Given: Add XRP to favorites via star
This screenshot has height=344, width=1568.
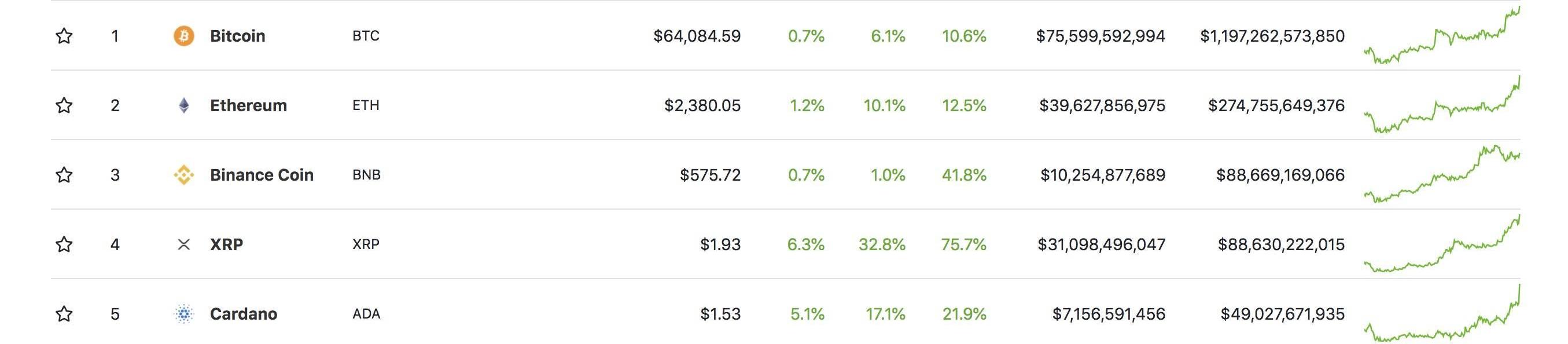Looking at the screenshot, I should [x=64, y=244].
